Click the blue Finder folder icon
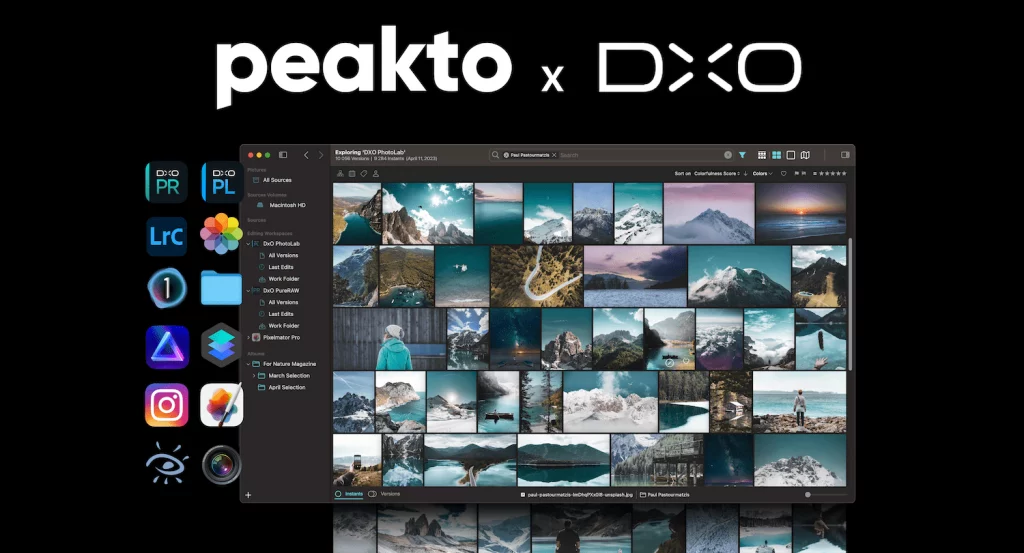The image size is (1024, 553). coord(221,288)
